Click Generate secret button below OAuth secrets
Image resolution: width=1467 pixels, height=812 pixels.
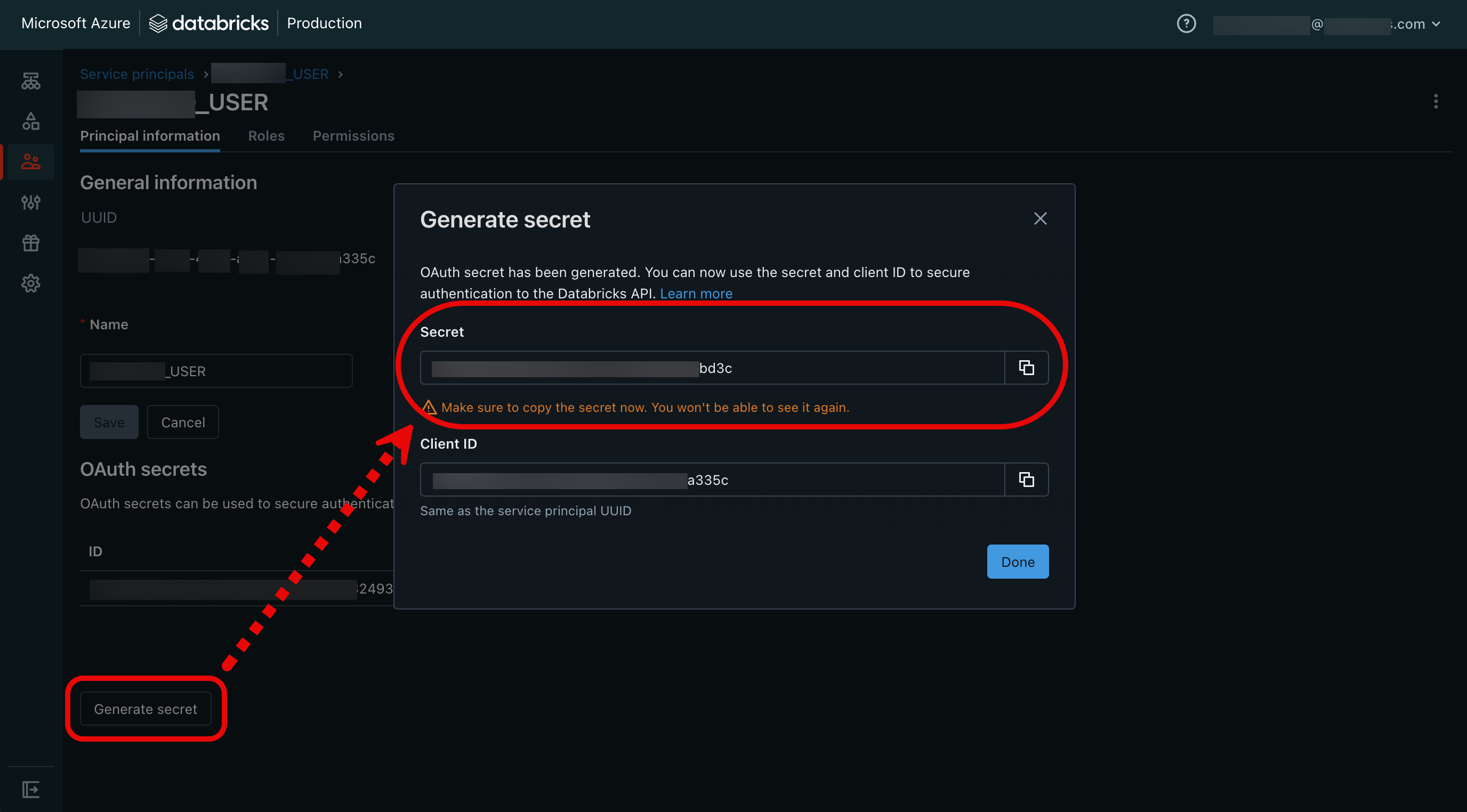[145, 708]
